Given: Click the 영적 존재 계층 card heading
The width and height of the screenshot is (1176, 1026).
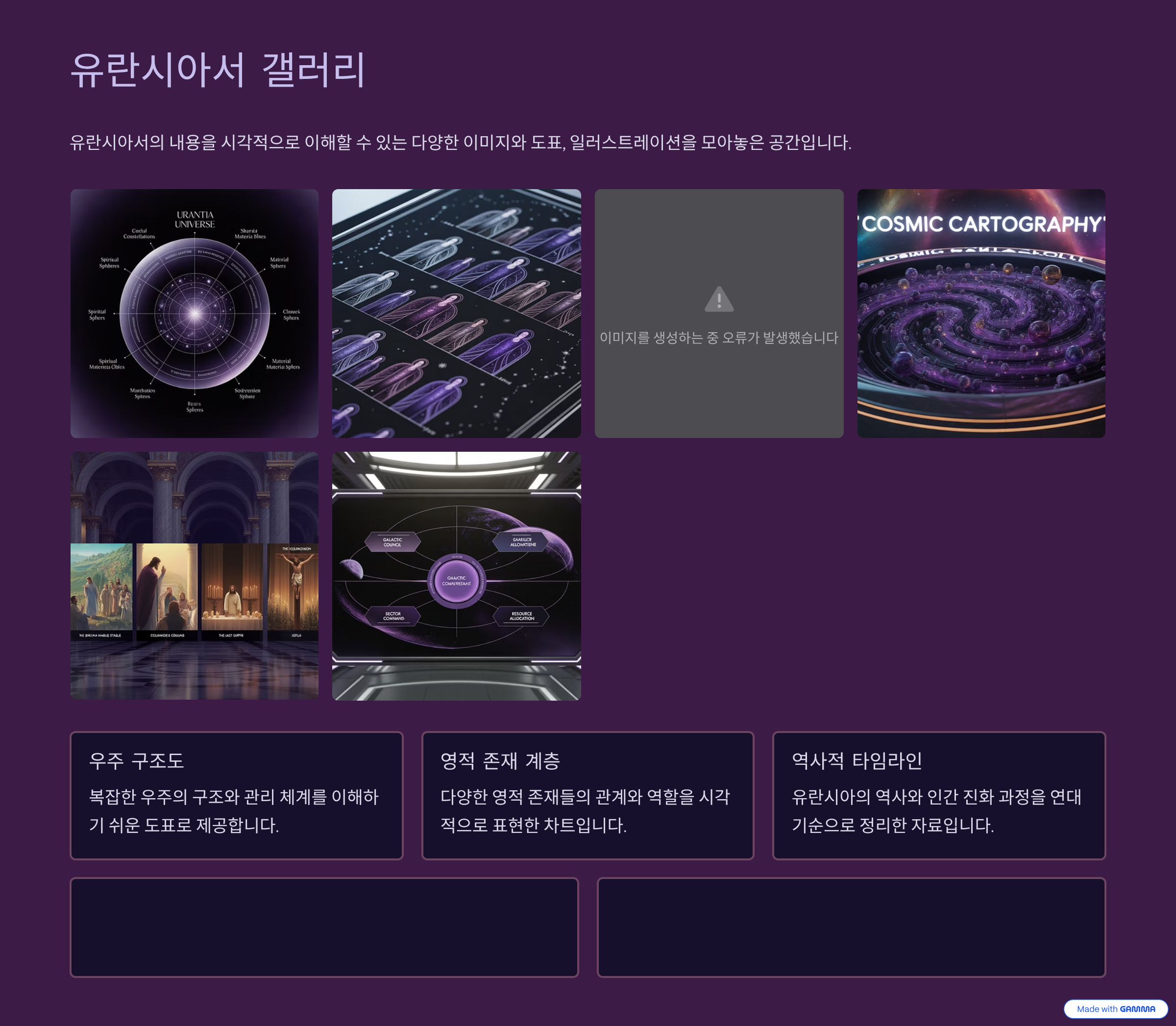Looking at the screenshot, I should point(500,760).
